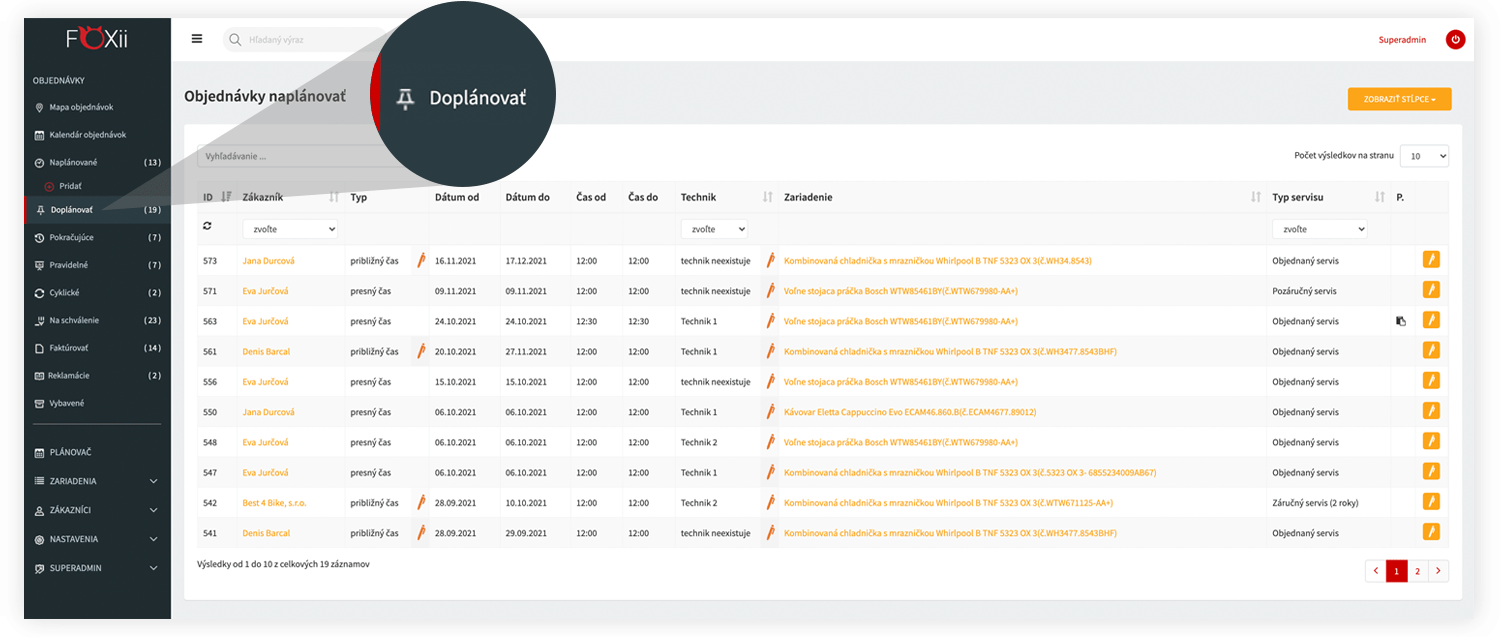Sort by Zariadenie column arrows
Screen dimensions: 1500x637
(x=1256, y=197)
